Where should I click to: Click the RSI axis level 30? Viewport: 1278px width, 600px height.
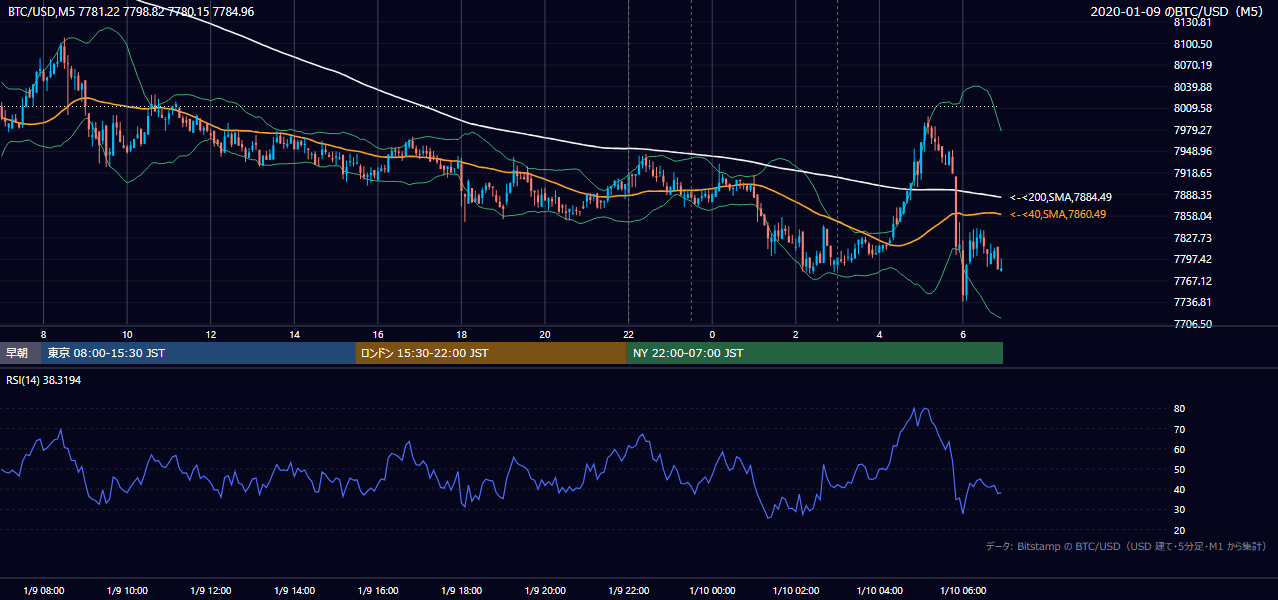coord(1180,510)
